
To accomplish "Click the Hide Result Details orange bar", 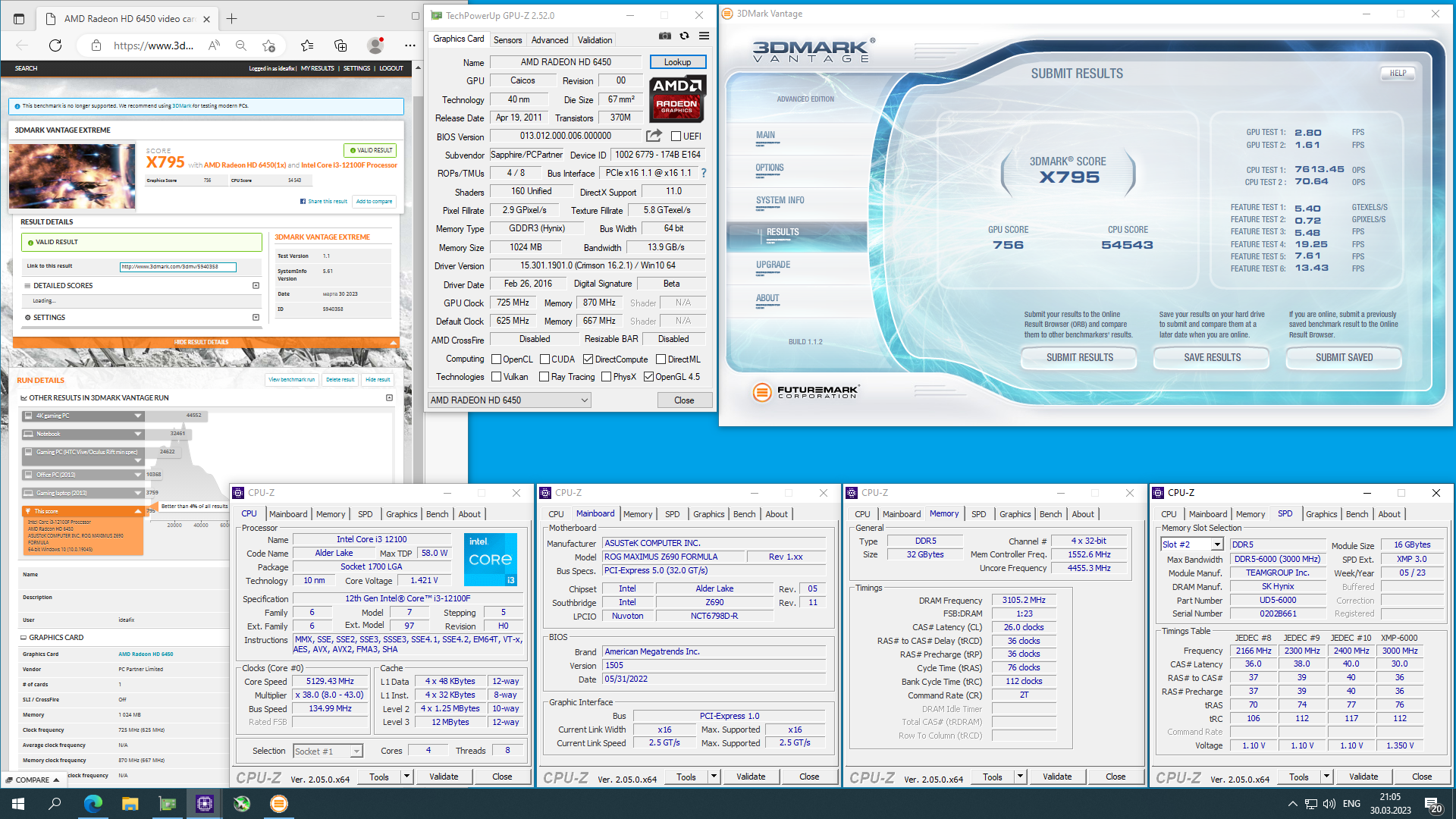I will click(206, 342).
